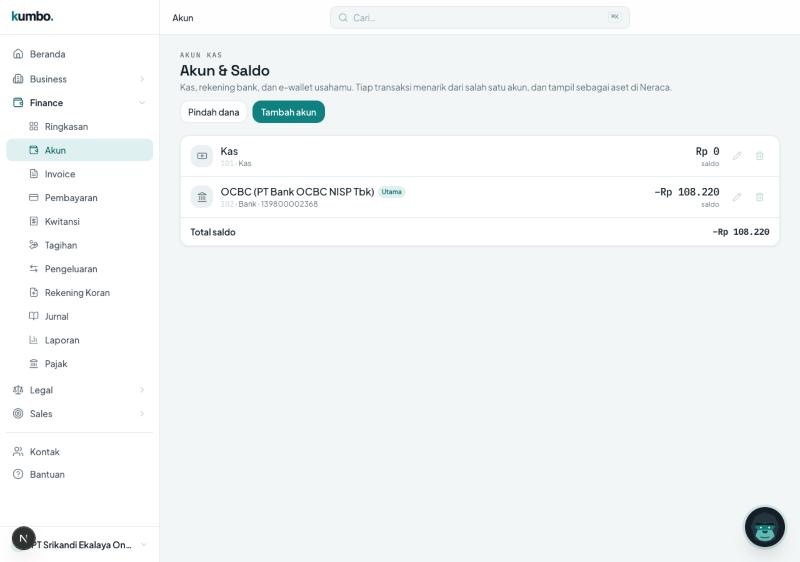Navigate to Kwitansi
This screenshot has width=800, height=562.
point(80,221)
